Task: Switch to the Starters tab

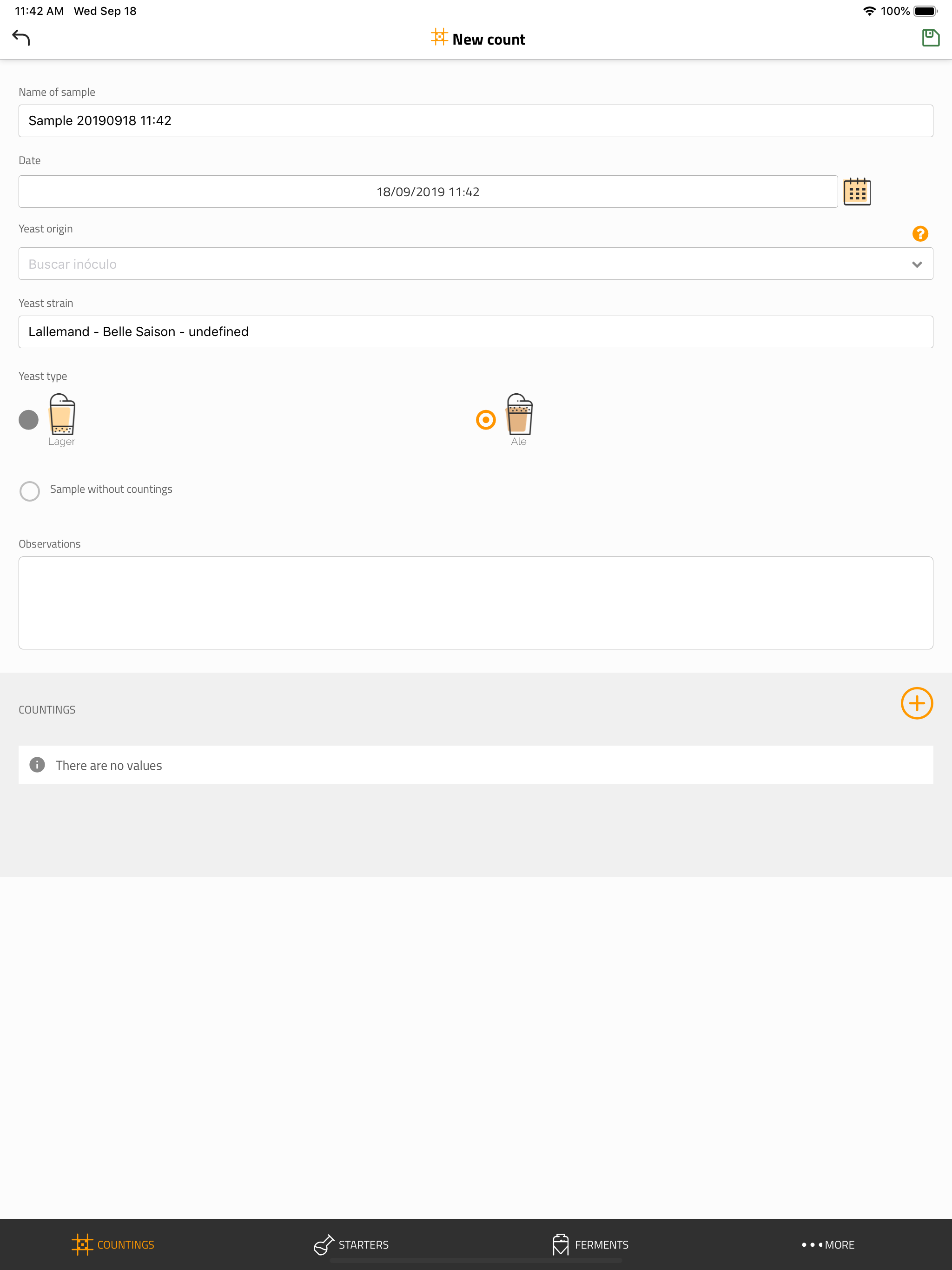Action: tap(351, 1244)
